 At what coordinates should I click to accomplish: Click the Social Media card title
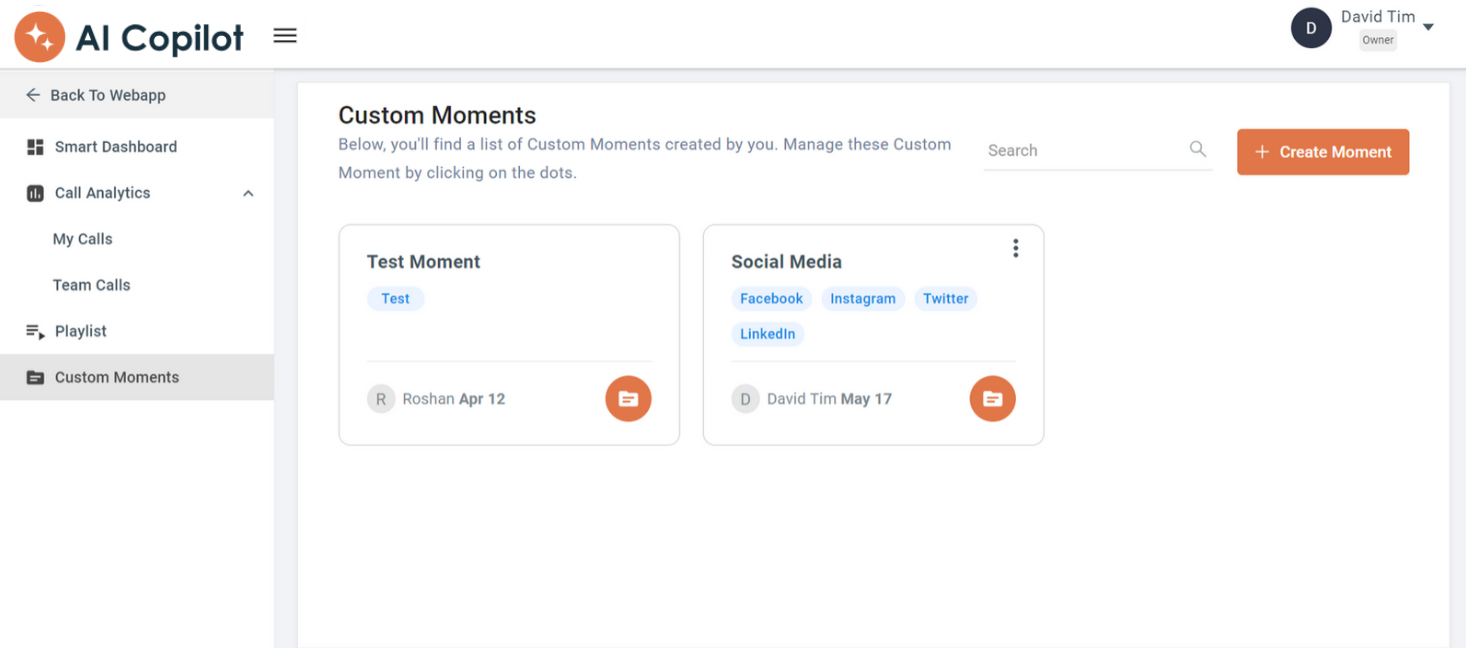[x=786, y=262]
